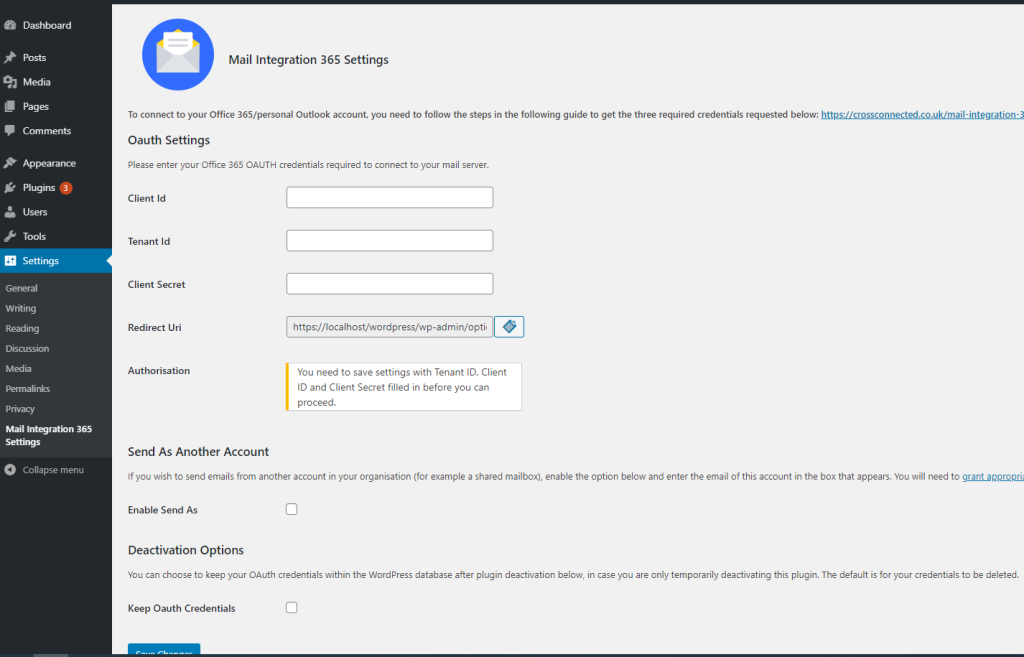Screen dimensions: 1024x657
Task: Click the Settings sliders icon
Action: [10, 261]
